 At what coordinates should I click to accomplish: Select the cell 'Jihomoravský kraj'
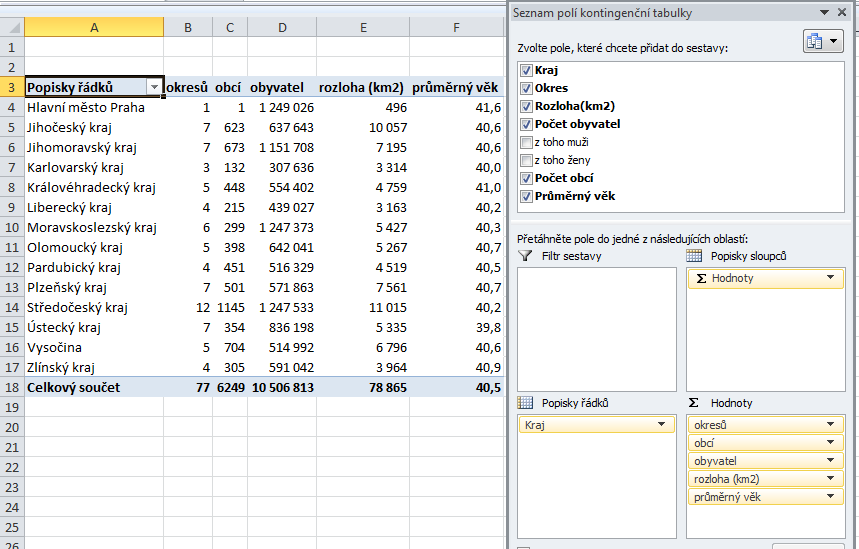tap(94, 147)
